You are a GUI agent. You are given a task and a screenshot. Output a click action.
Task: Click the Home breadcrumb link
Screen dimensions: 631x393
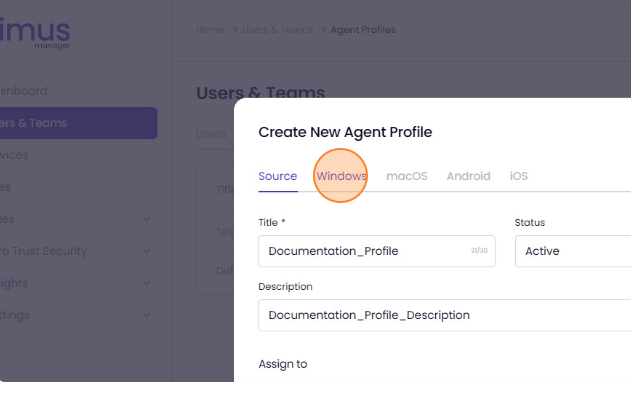[x=210, y=30]
